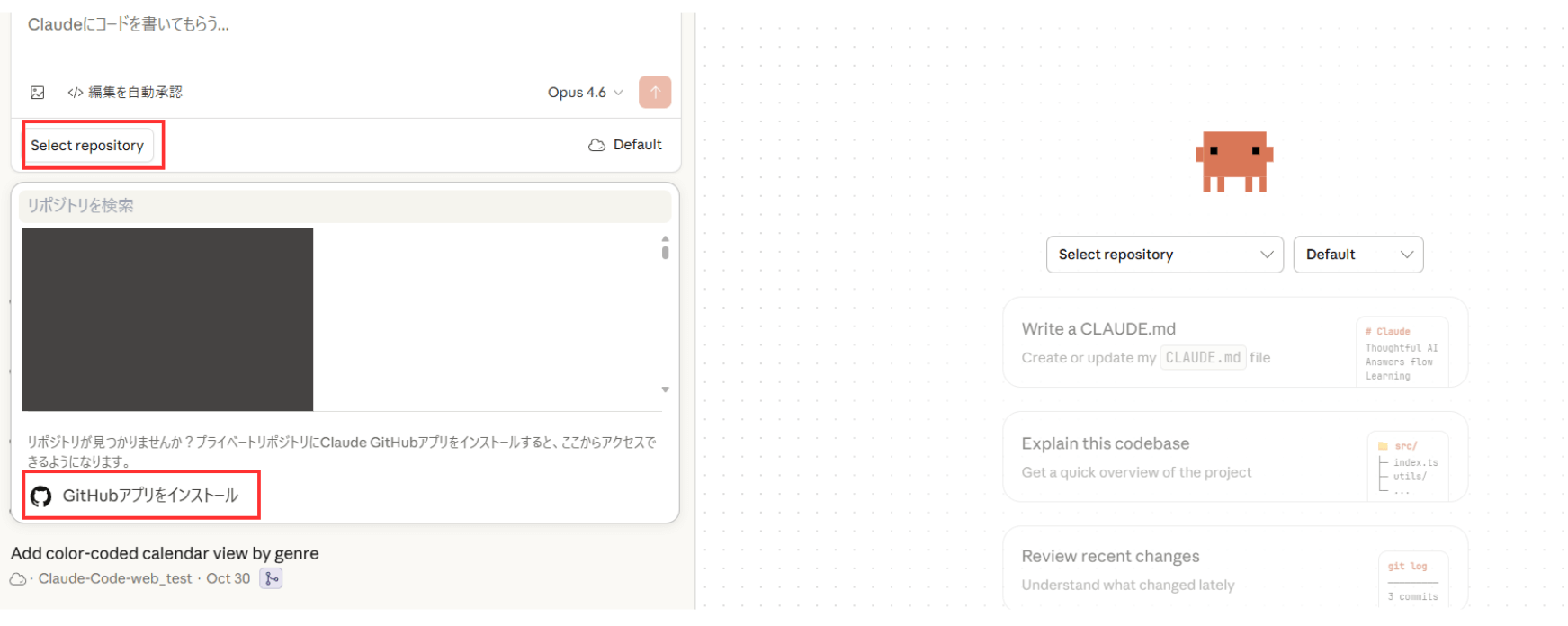This screenshot has height=626, width=1568.
Task: Click the repository list scrollbar up arrow
Action: [665, 239]
